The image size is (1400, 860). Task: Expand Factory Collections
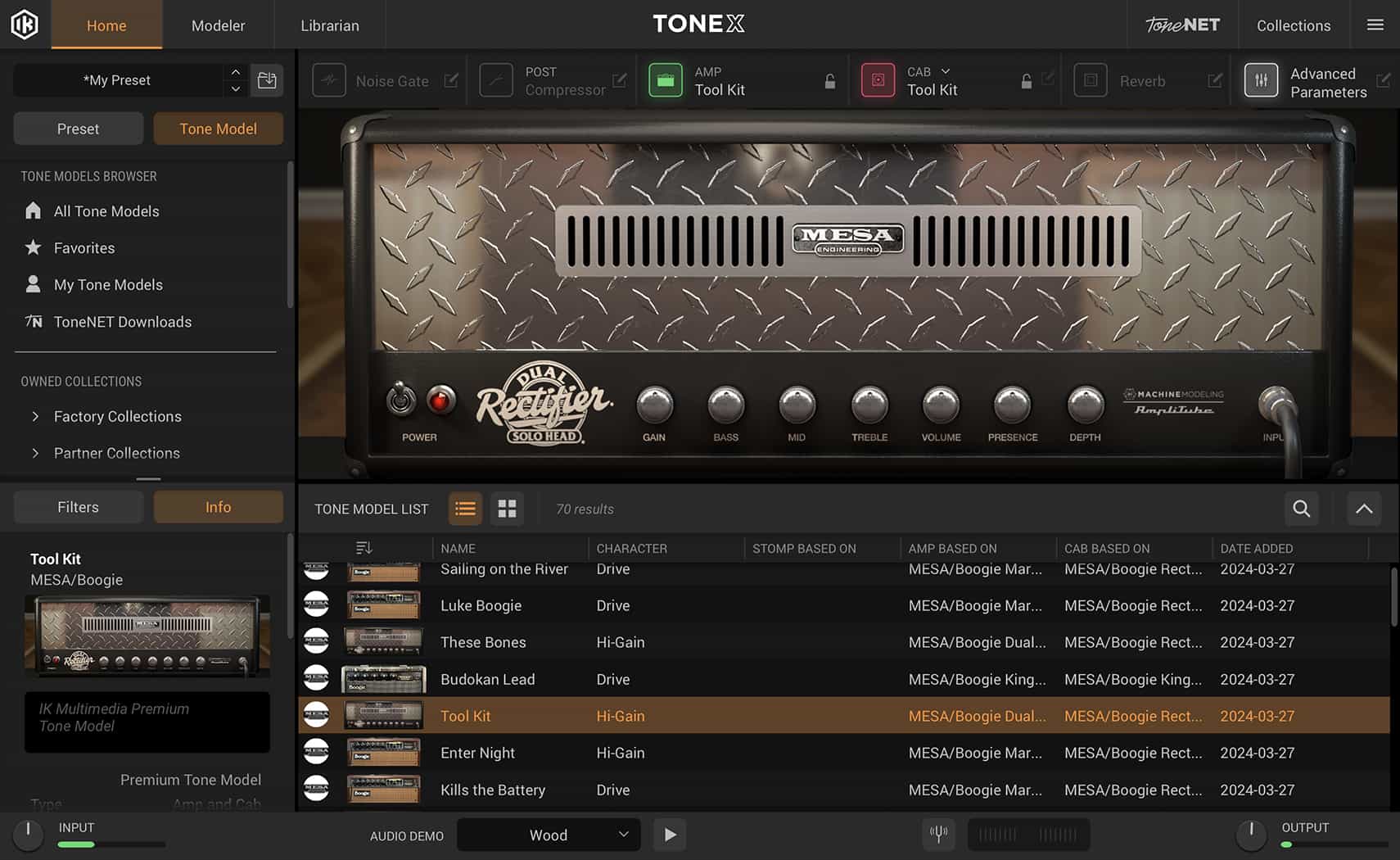click(x=36, y=416)
